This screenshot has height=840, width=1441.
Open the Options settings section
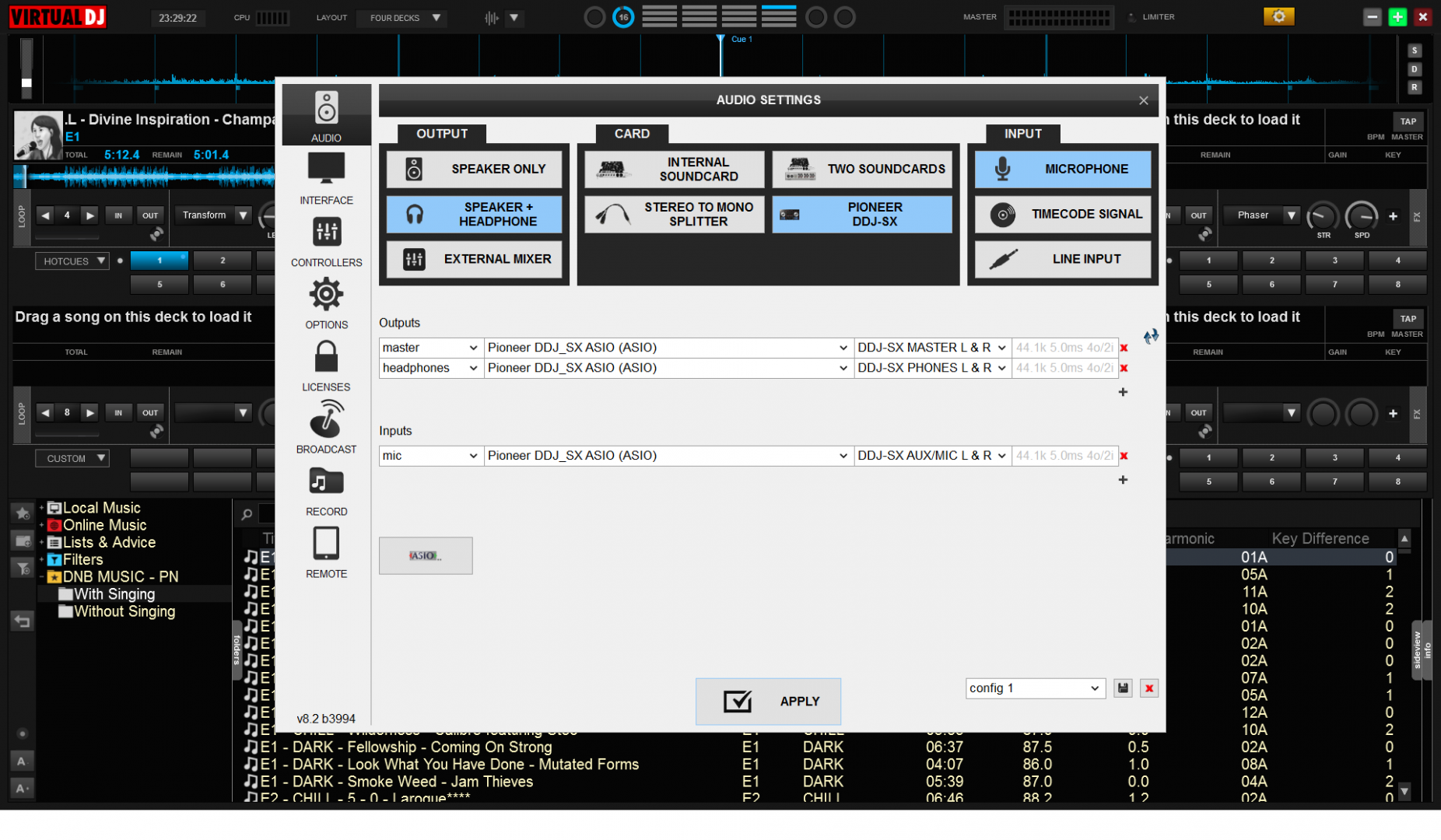pos(326,303)
